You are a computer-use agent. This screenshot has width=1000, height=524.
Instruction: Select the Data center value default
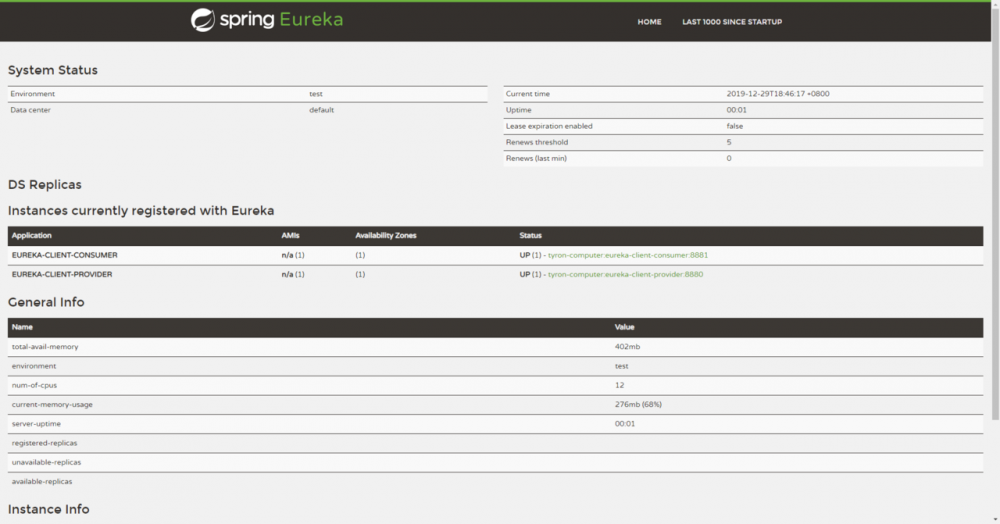point(321,110)
